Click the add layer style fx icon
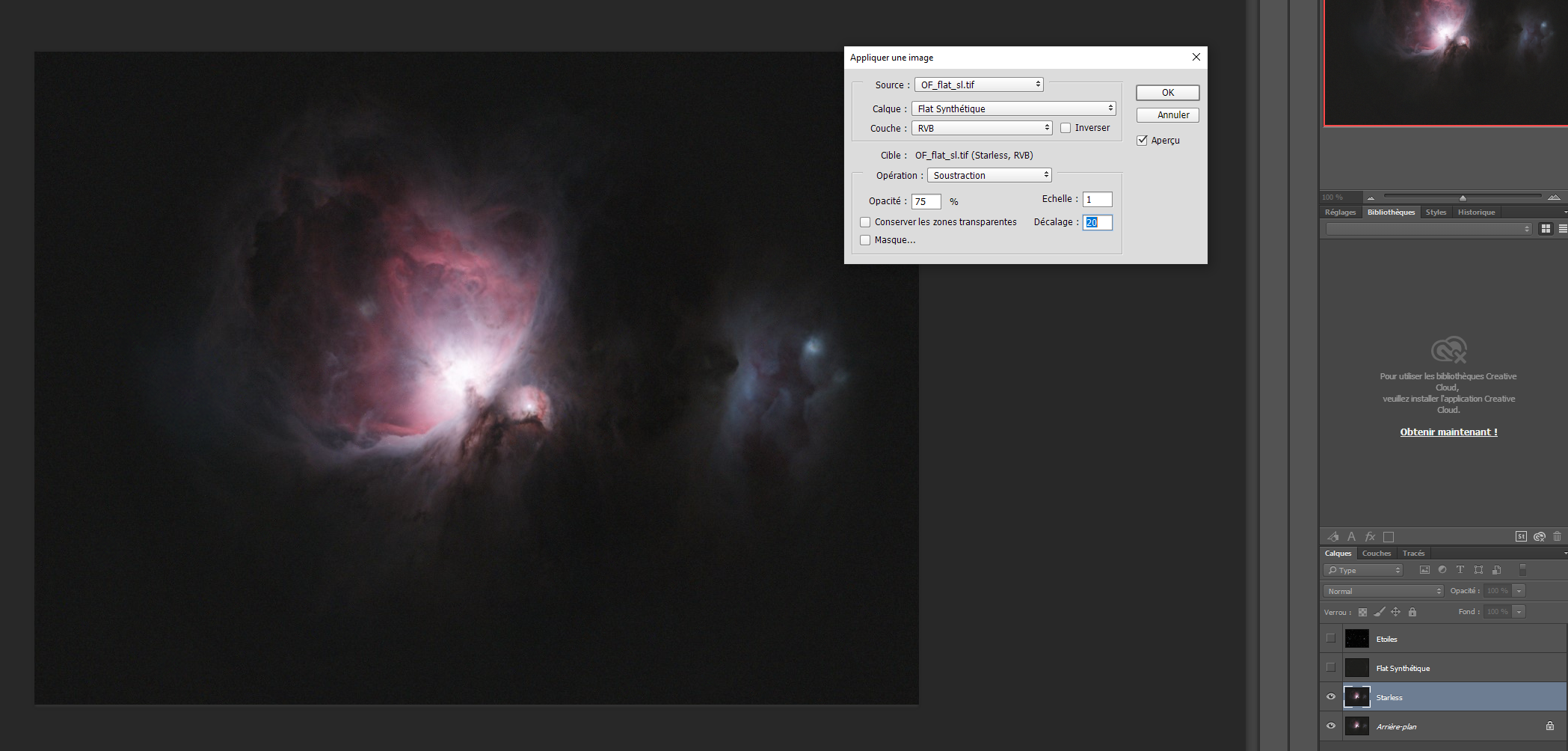The image size is (1568, 751). pos(1370,536)
